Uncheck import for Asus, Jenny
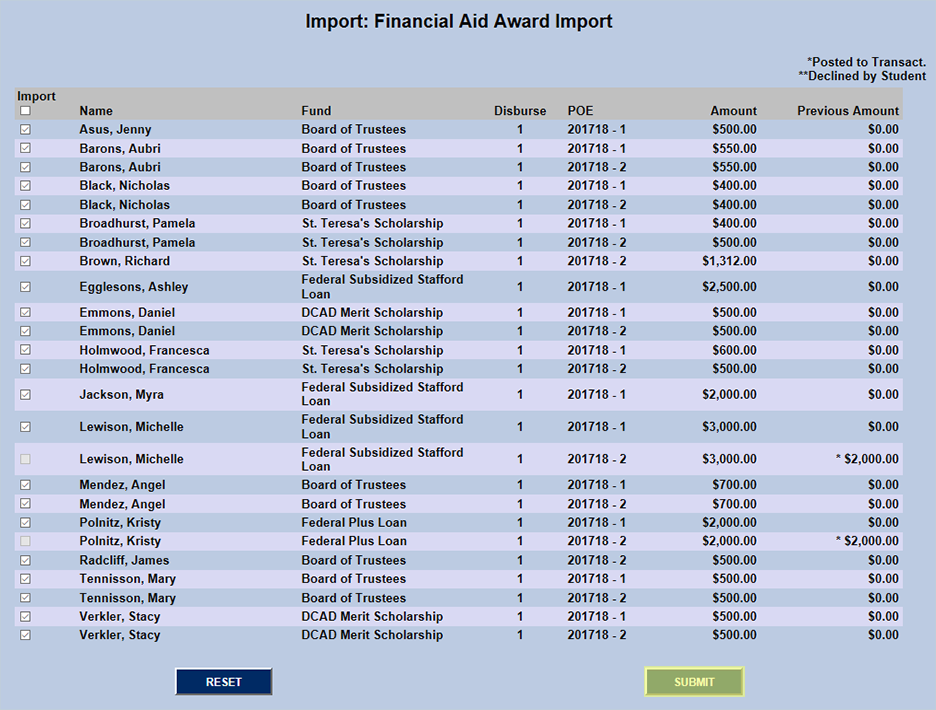 [x=26, y=130]
